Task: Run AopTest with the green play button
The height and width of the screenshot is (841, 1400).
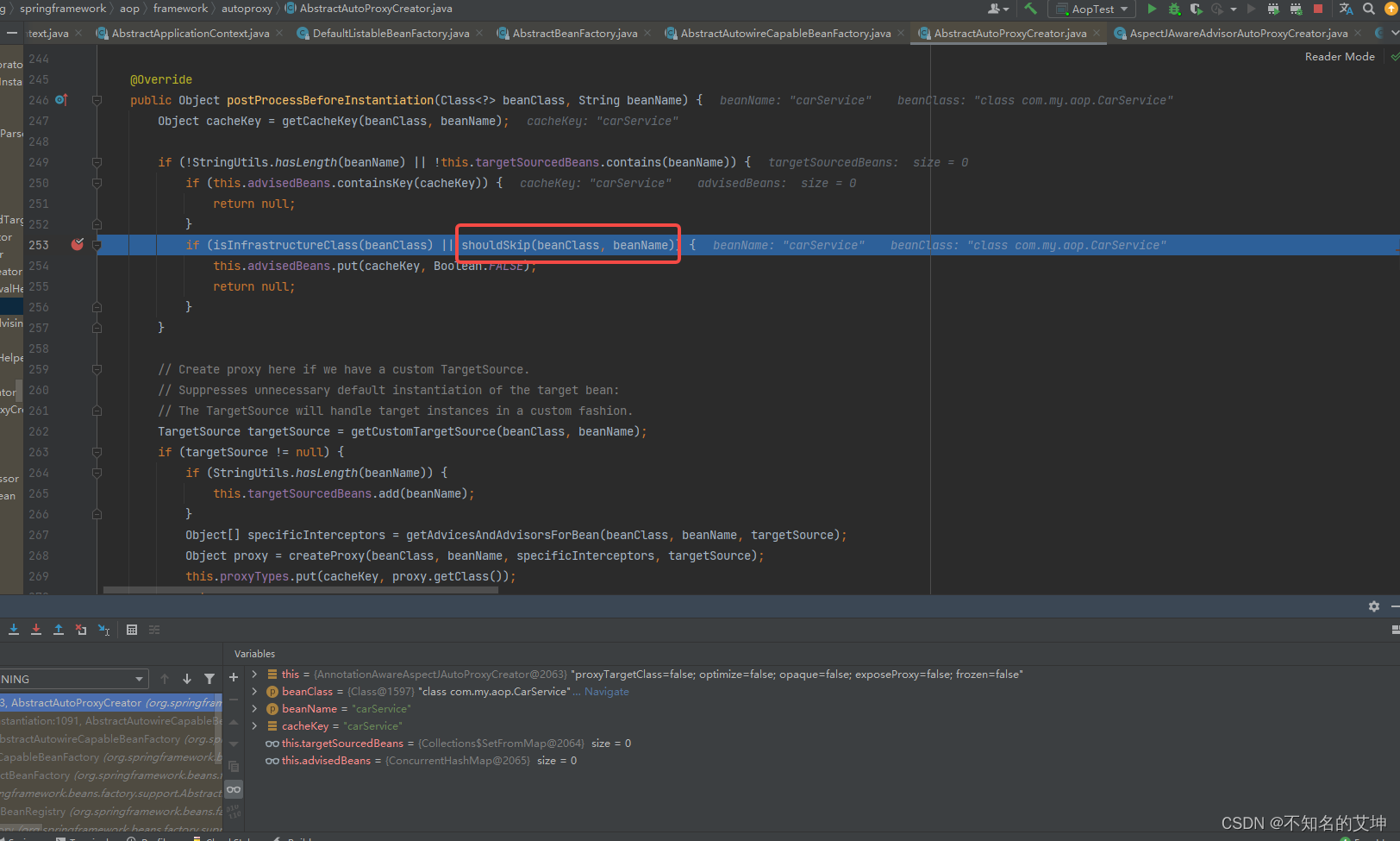Action: coord(1152,9)
